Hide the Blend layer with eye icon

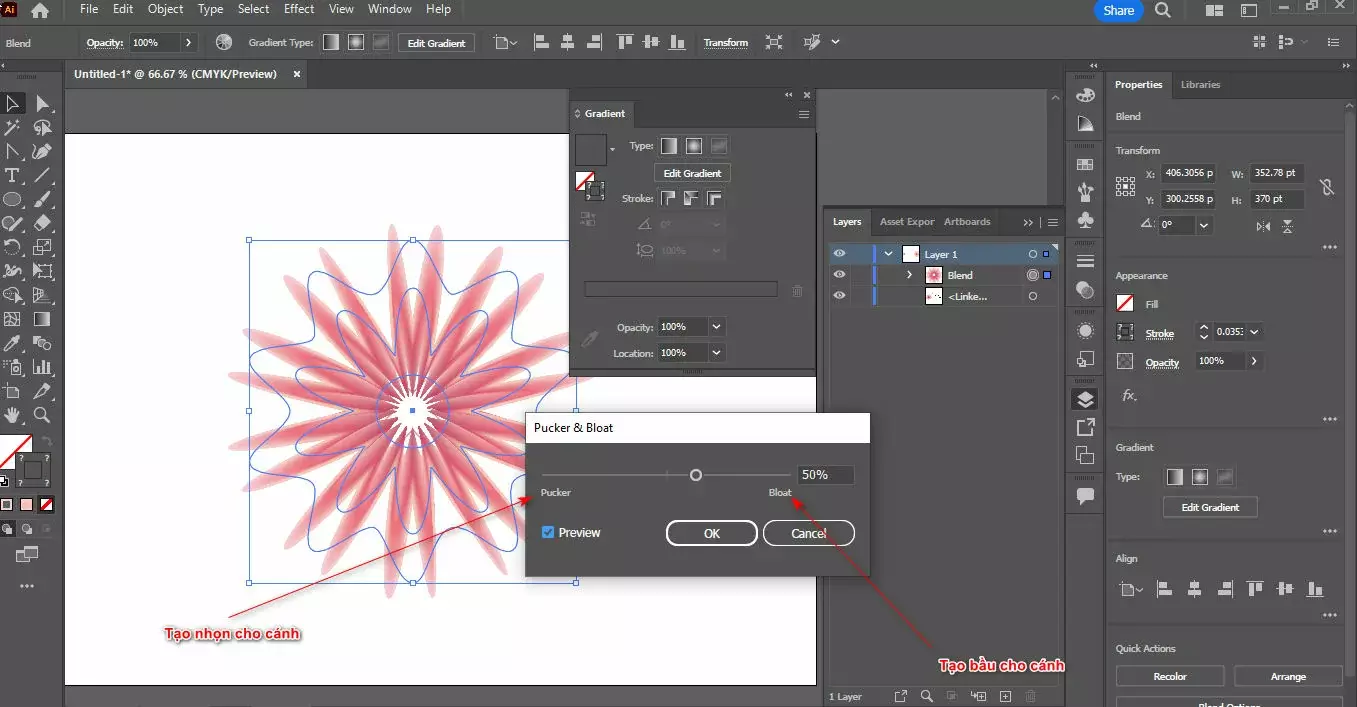pos(839,275)
